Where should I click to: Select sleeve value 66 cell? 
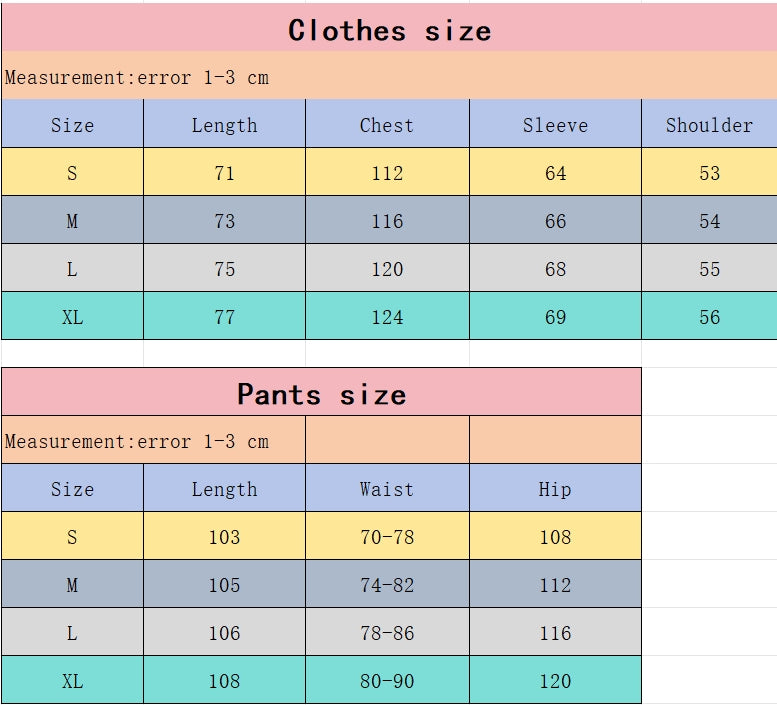(555, 221)
